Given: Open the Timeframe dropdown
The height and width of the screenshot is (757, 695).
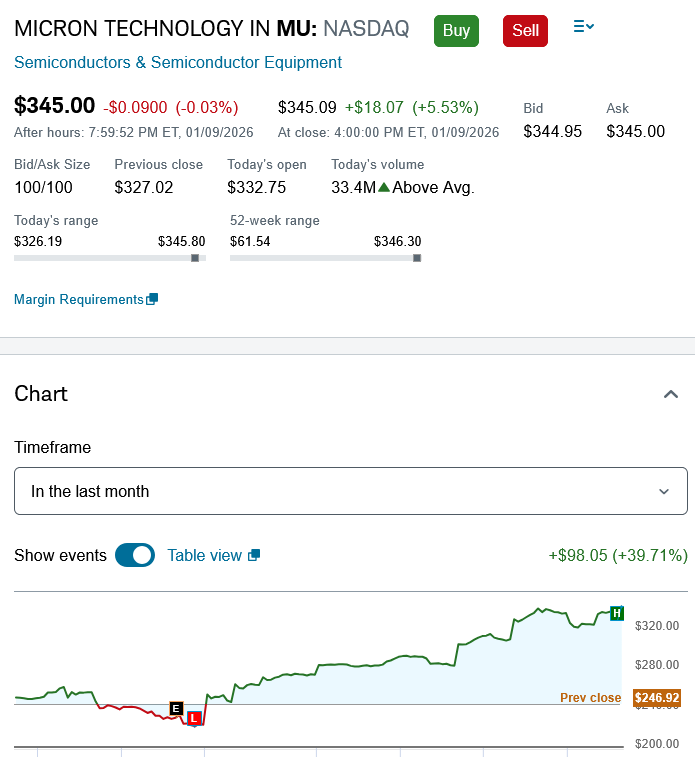Looking at the screenshot, I should pos(351,491).
